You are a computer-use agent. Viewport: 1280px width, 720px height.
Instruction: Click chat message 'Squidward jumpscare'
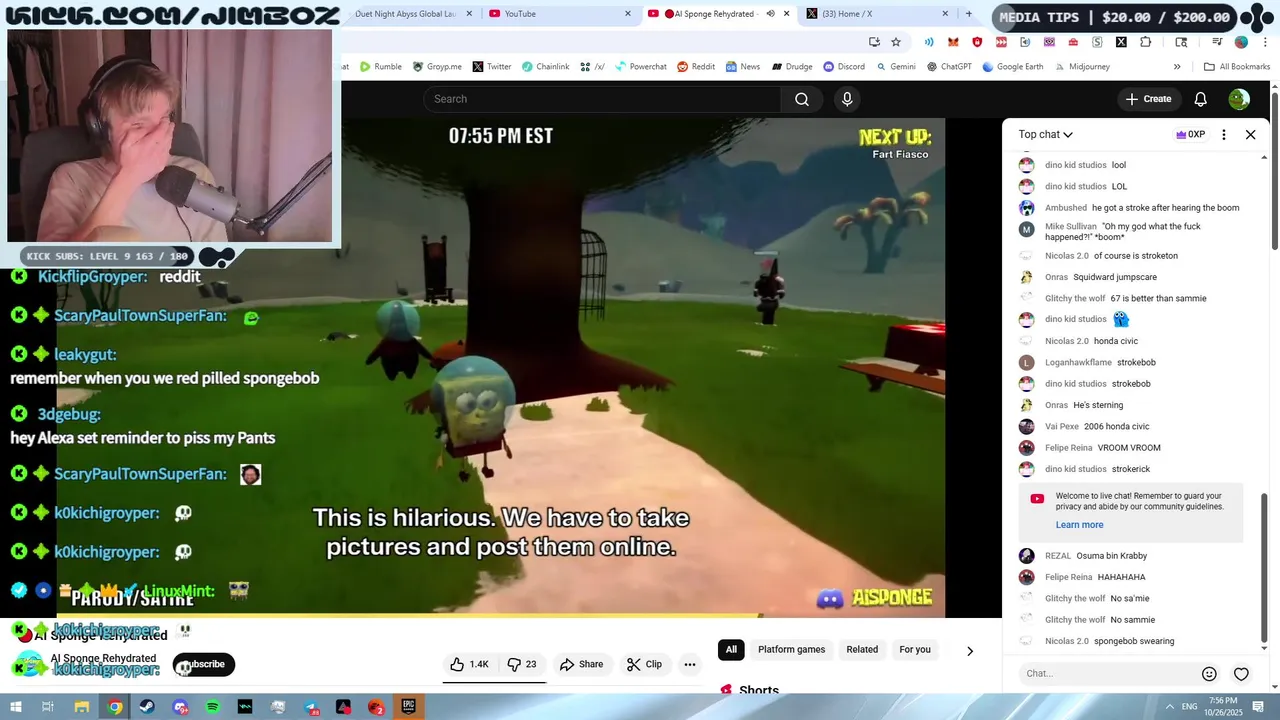click(1115, 277)
